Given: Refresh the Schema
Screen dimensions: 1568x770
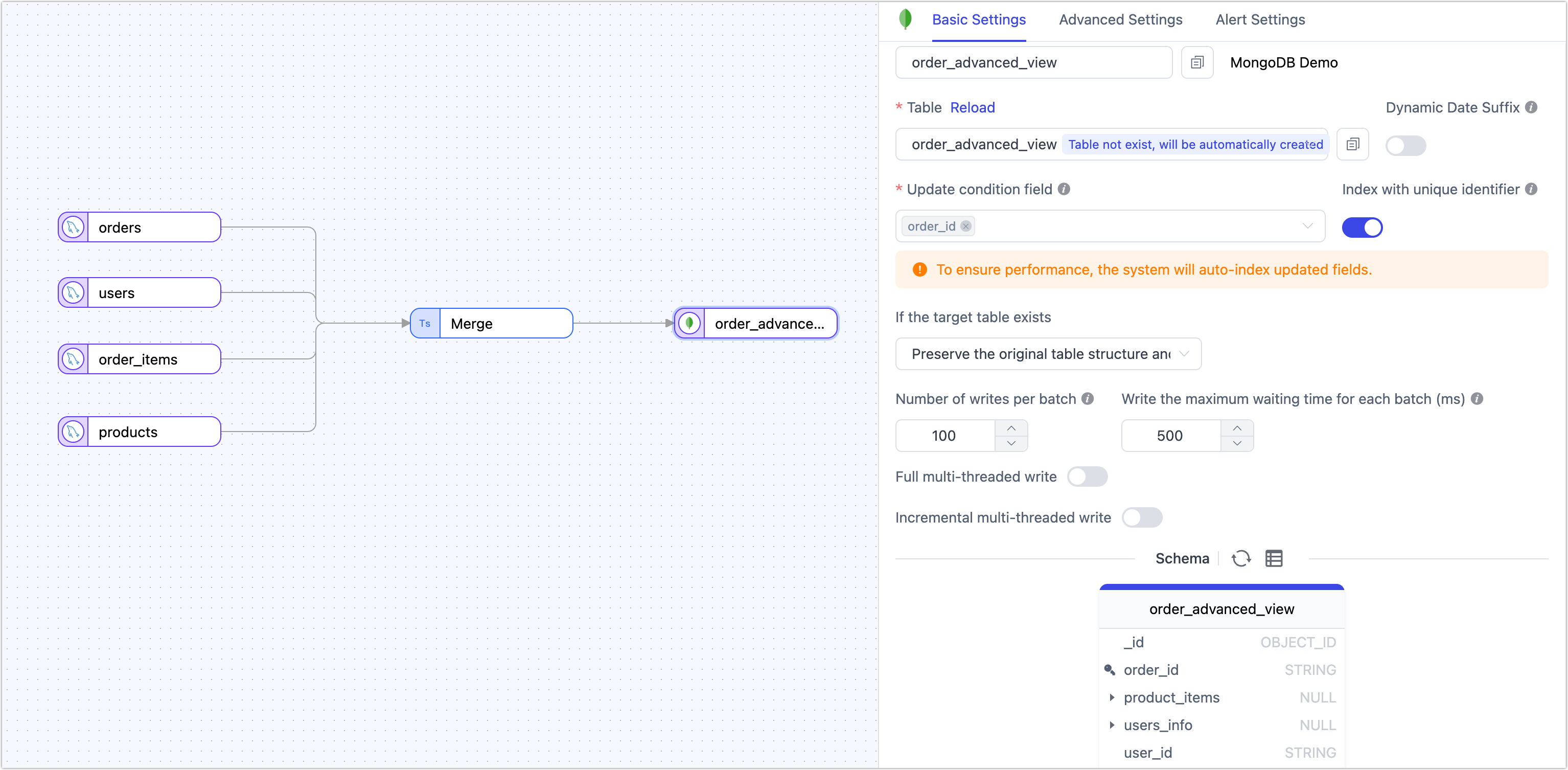Looking at the screenshot, I should pyautogui.click(x=1242, y=558).
